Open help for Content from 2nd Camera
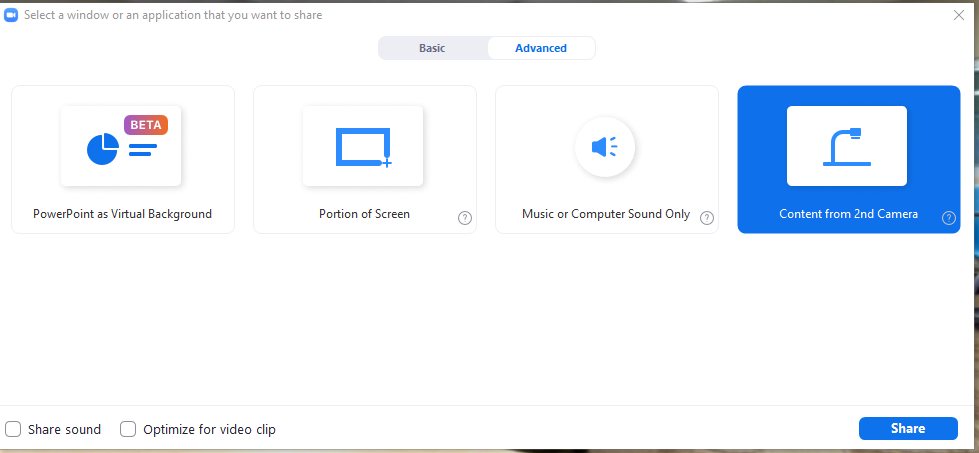The height and width of the screenshot is (453, 979). pyautogui.click(x=949, y=218)
